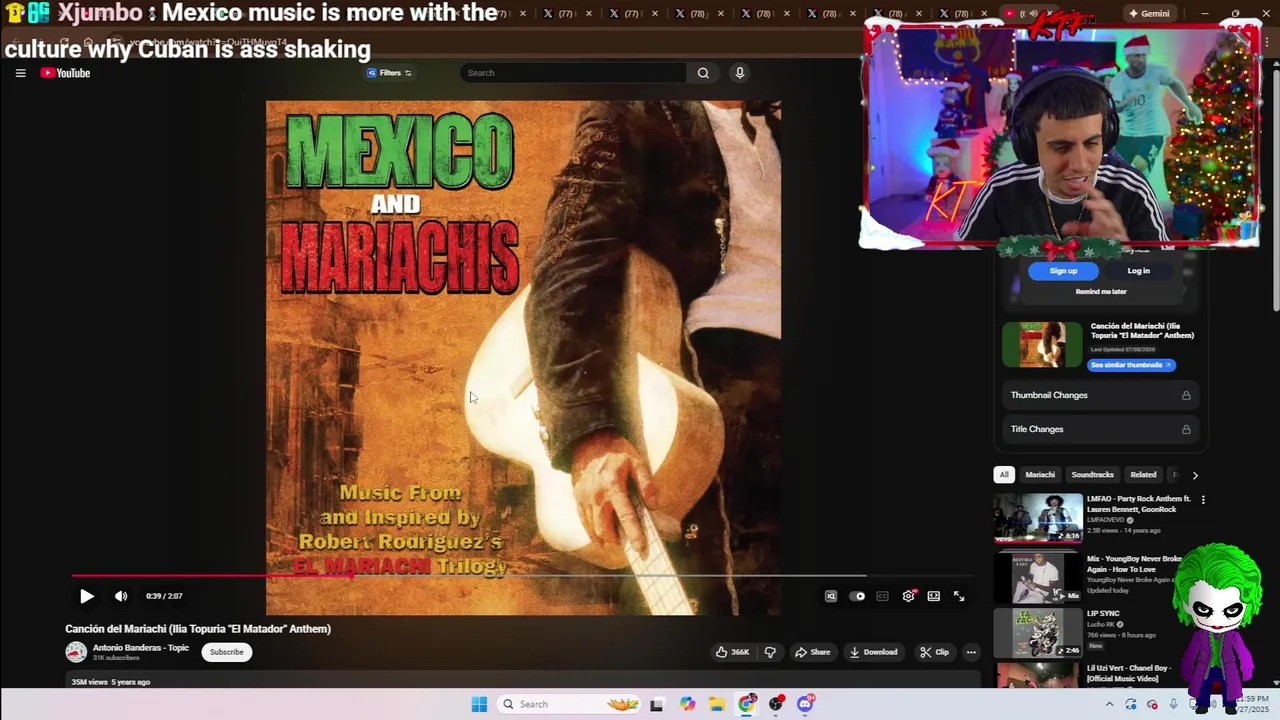This screenshot has width=1280, height=720.
Task: Dislike the video
Action: pyautogui.click(x=770, y=652)
